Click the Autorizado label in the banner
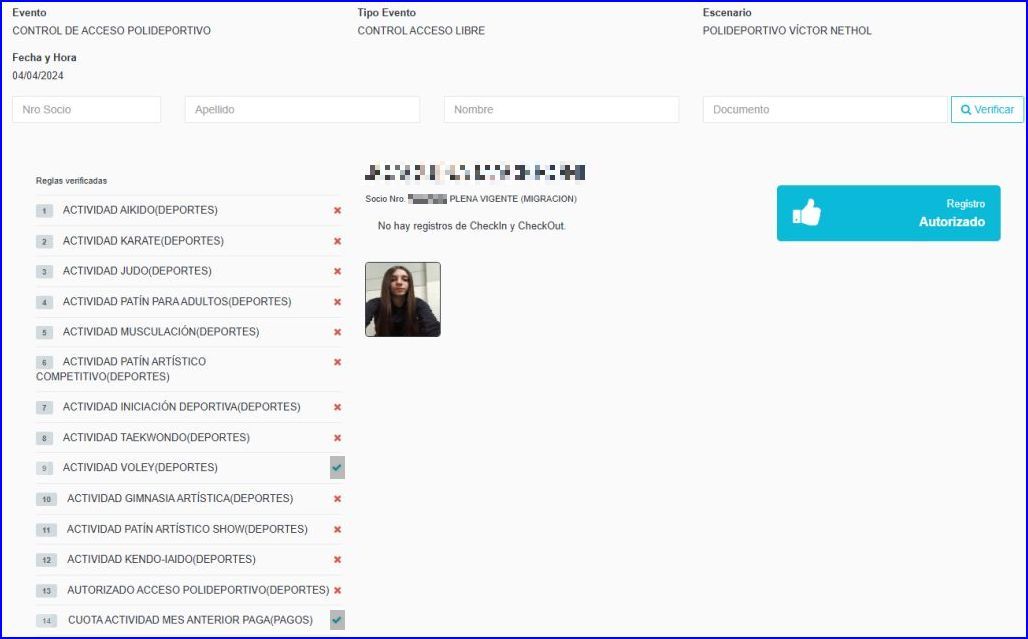Image resolution: width=1028 pixels, height=639 pixels. tap(952, 222)
